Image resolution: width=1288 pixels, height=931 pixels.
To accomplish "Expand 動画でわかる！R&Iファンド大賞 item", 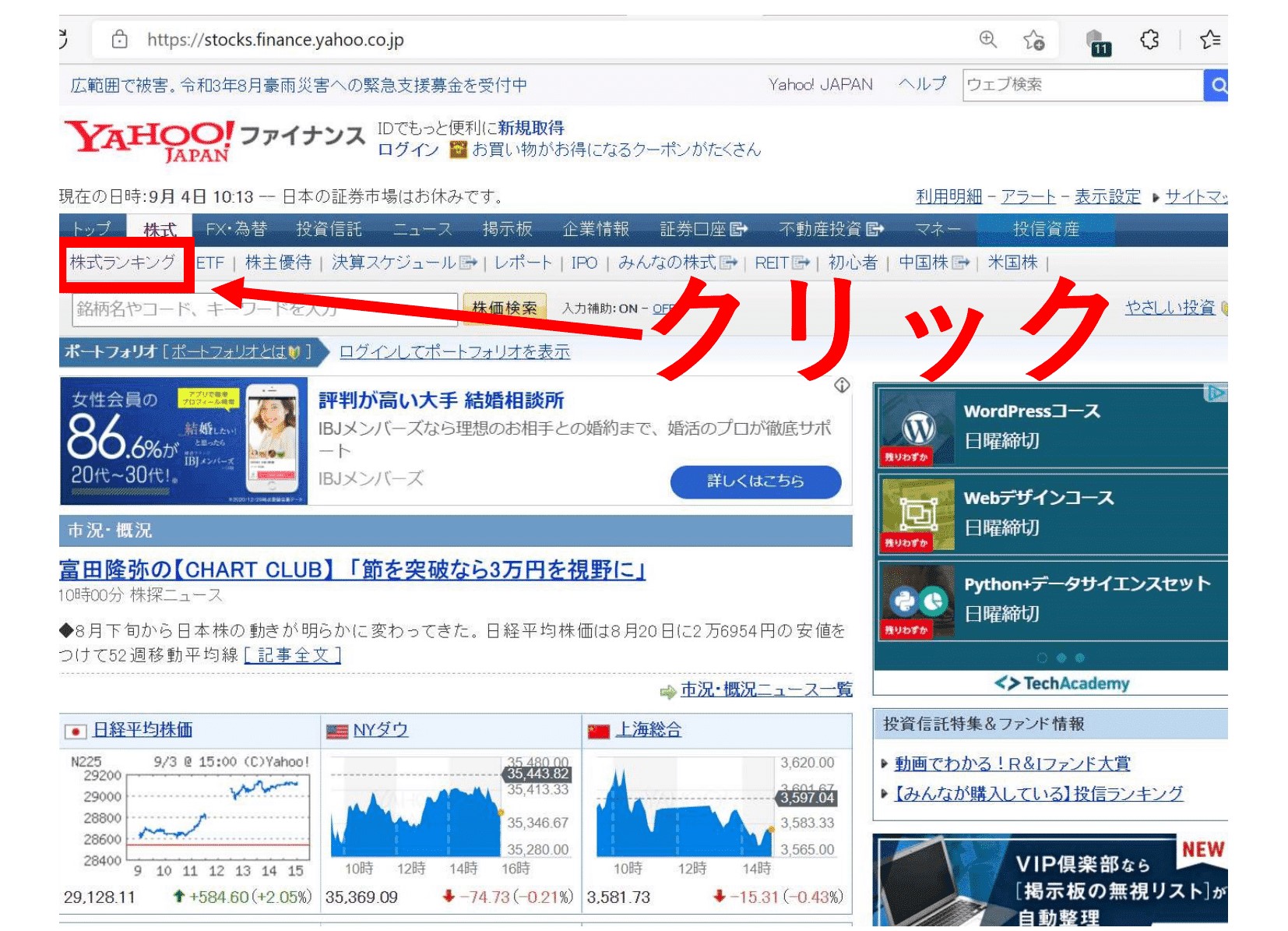I will (x=884, y=763).
